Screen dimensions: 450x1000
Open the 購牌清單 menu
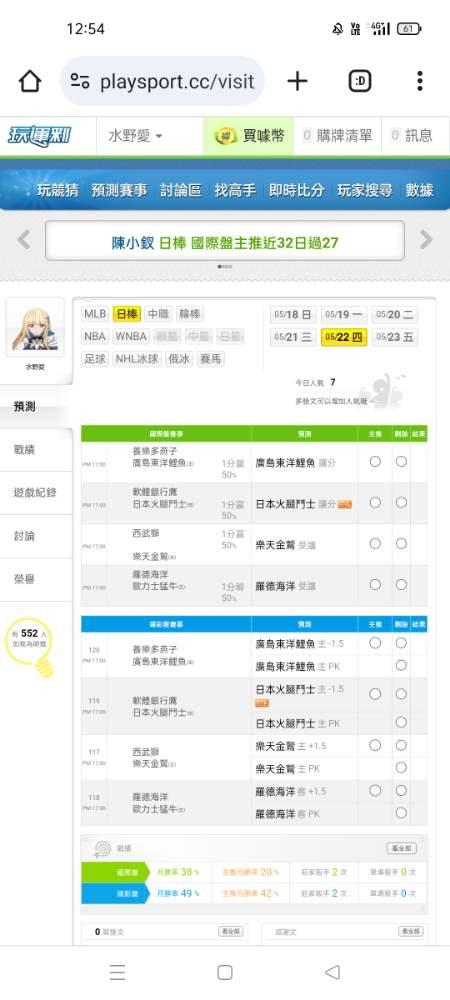click(337, 136)
